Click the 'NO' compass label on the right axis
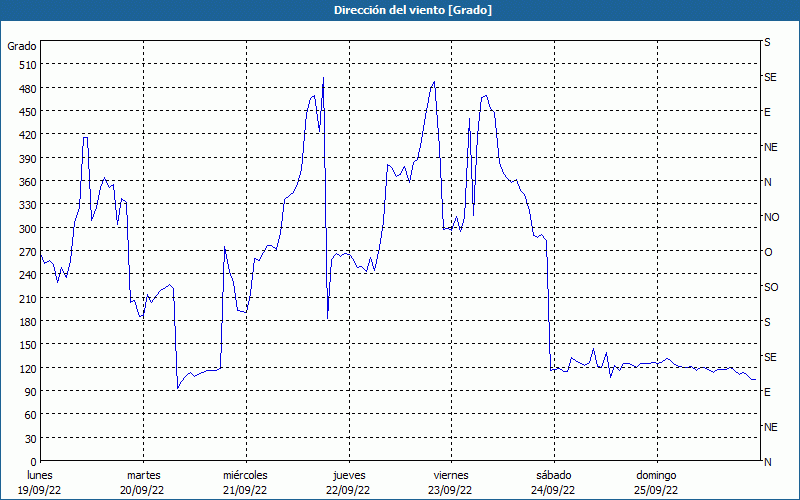Screen dimensions: 800x500 tap(771, 217)
